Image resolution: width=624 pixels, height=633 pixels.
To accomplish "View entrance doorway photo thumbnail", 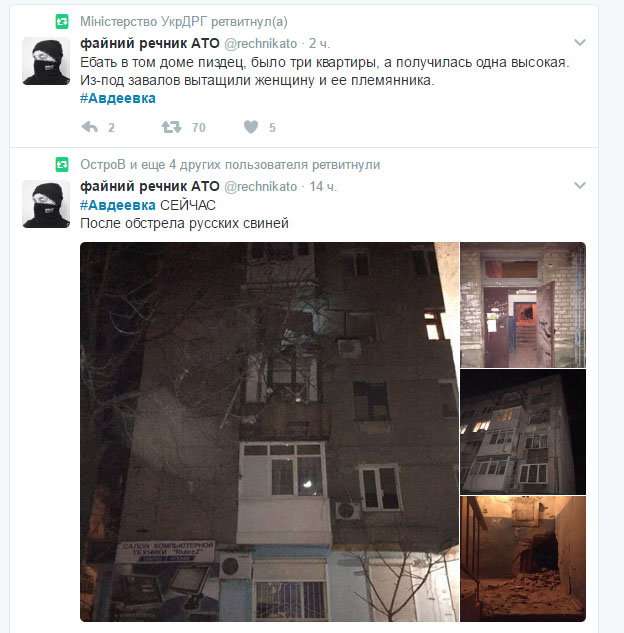I will [523, 305].
